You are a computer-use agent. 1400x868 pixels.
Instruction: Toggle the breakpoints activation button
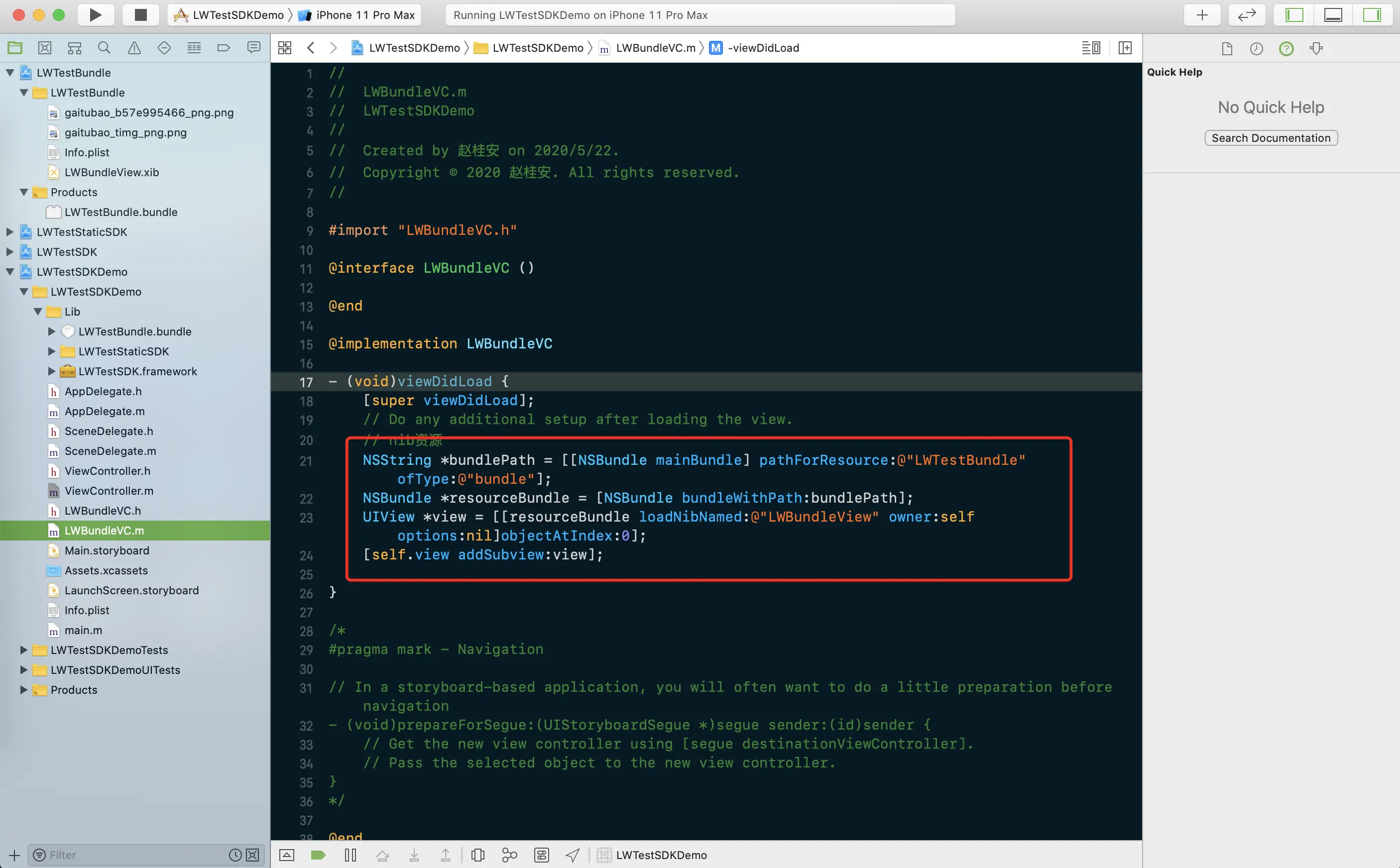click(x=318, y=855)
